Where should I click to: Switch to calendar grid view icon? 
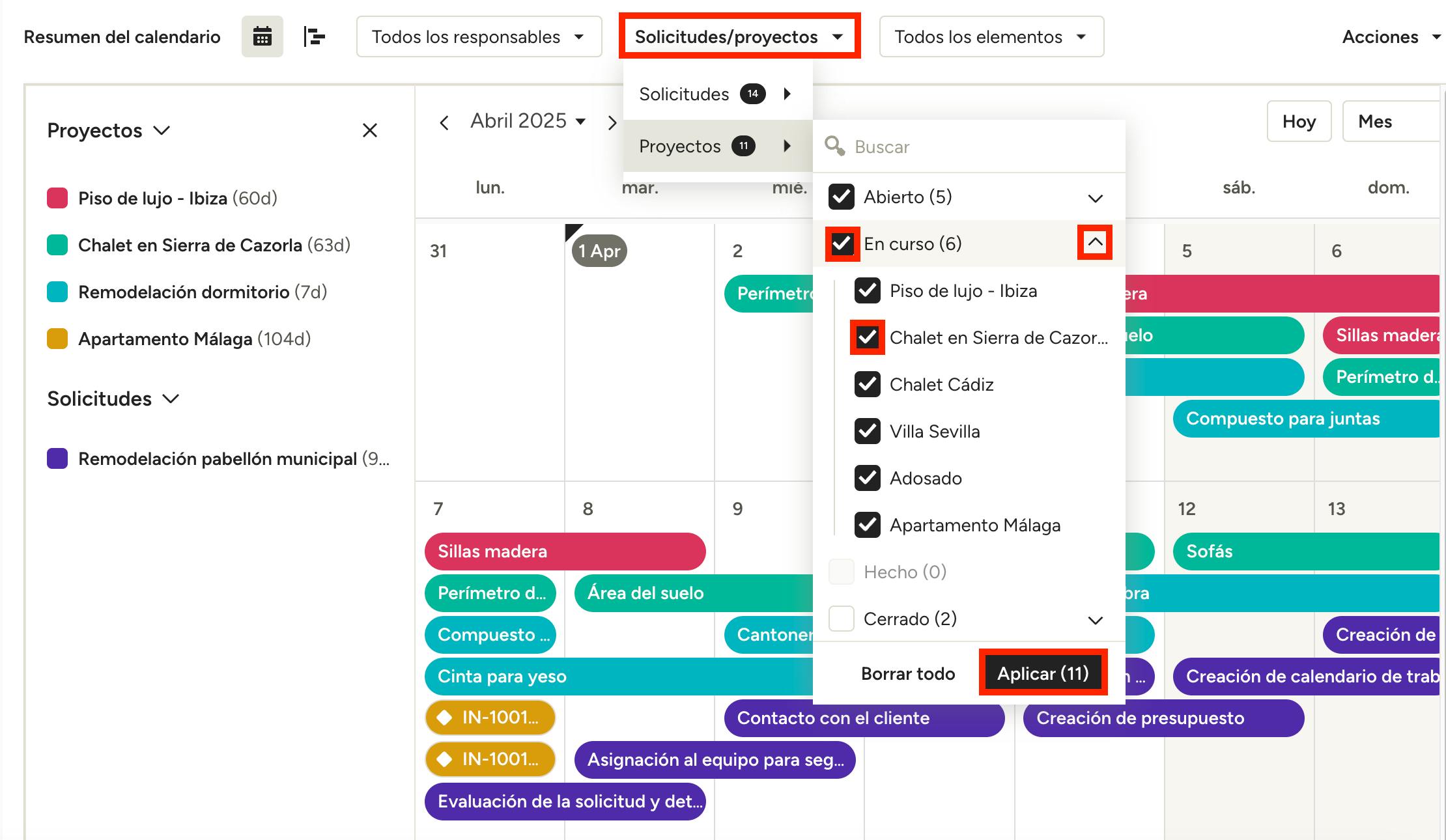click(x=262, y=36)
